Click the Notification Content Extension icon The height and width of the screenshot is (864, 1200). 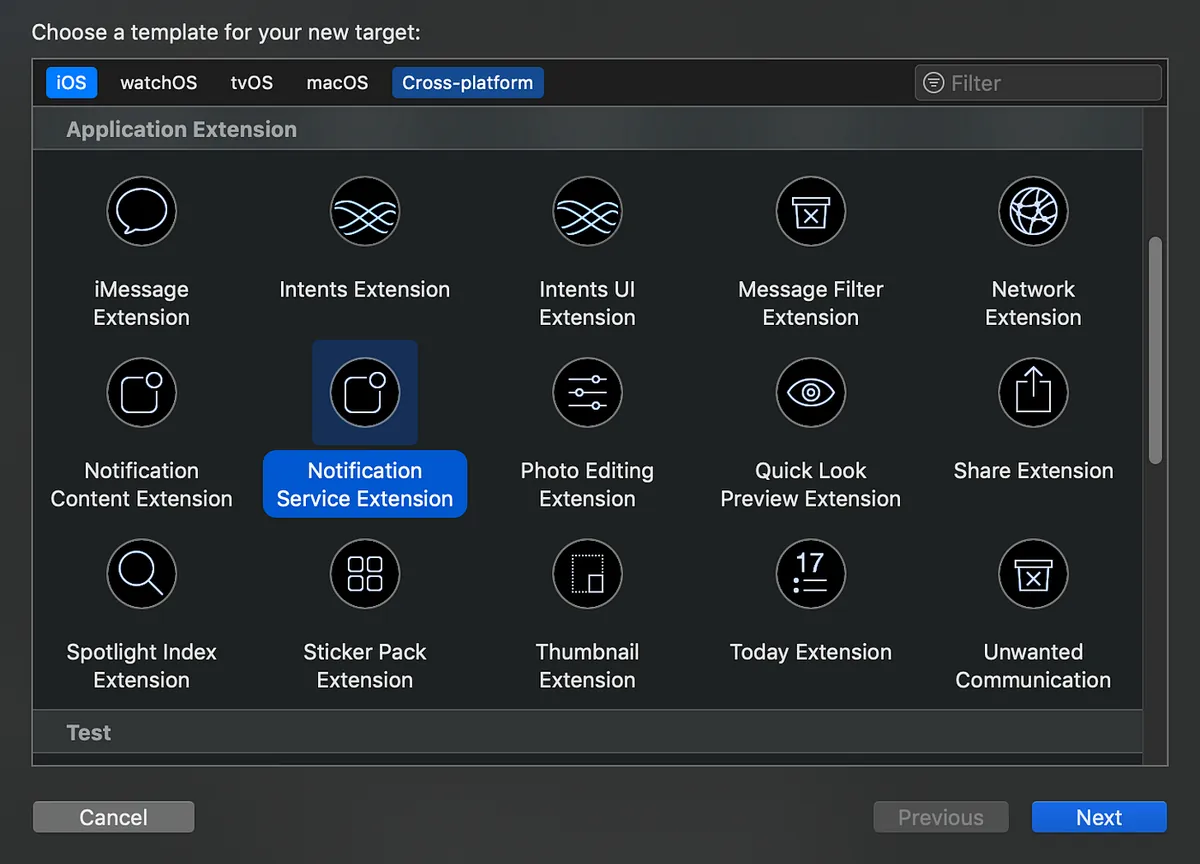coord(141,392)
